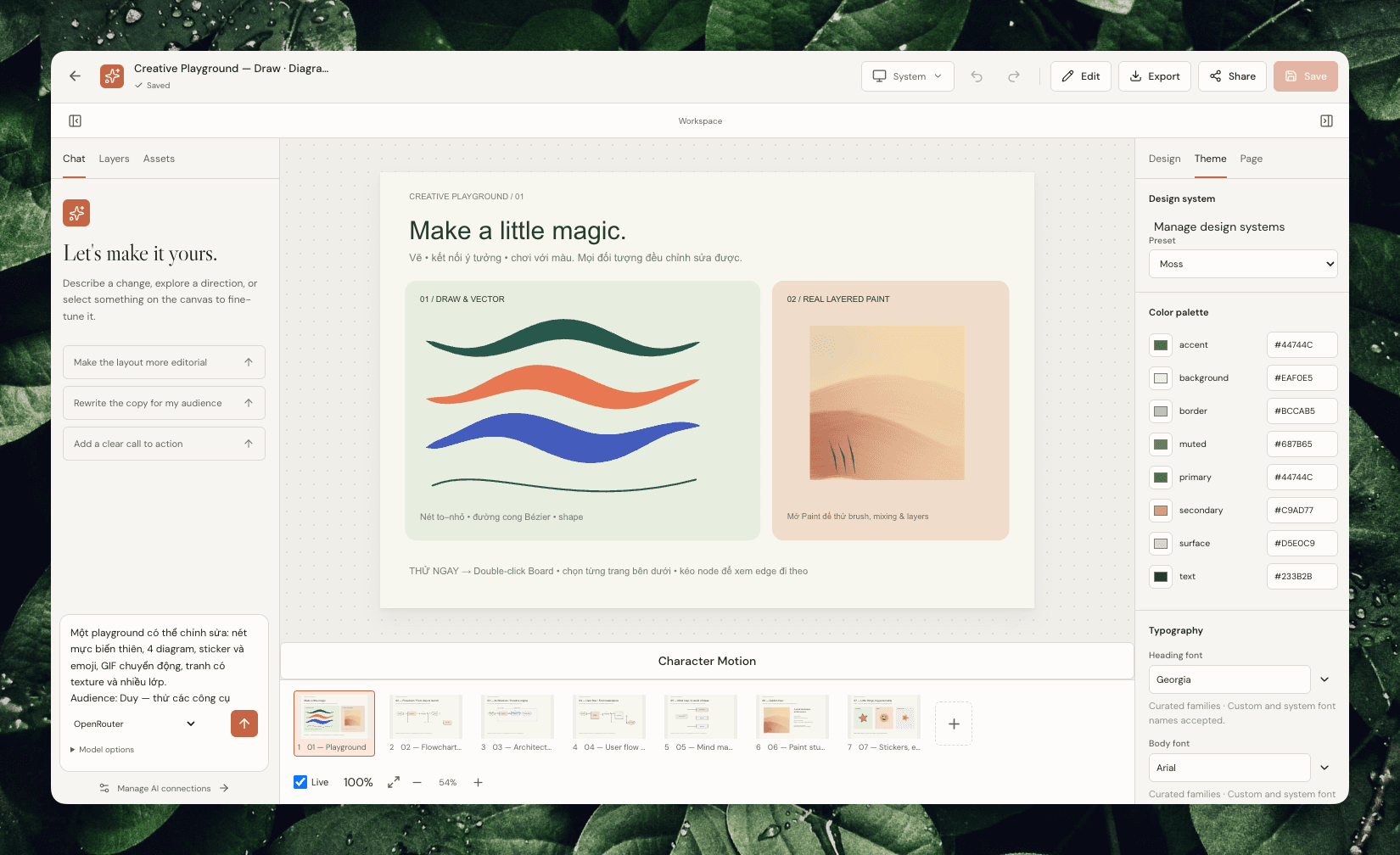Click the Share button
1400x855 pixels.
[x=1232, y=76]
